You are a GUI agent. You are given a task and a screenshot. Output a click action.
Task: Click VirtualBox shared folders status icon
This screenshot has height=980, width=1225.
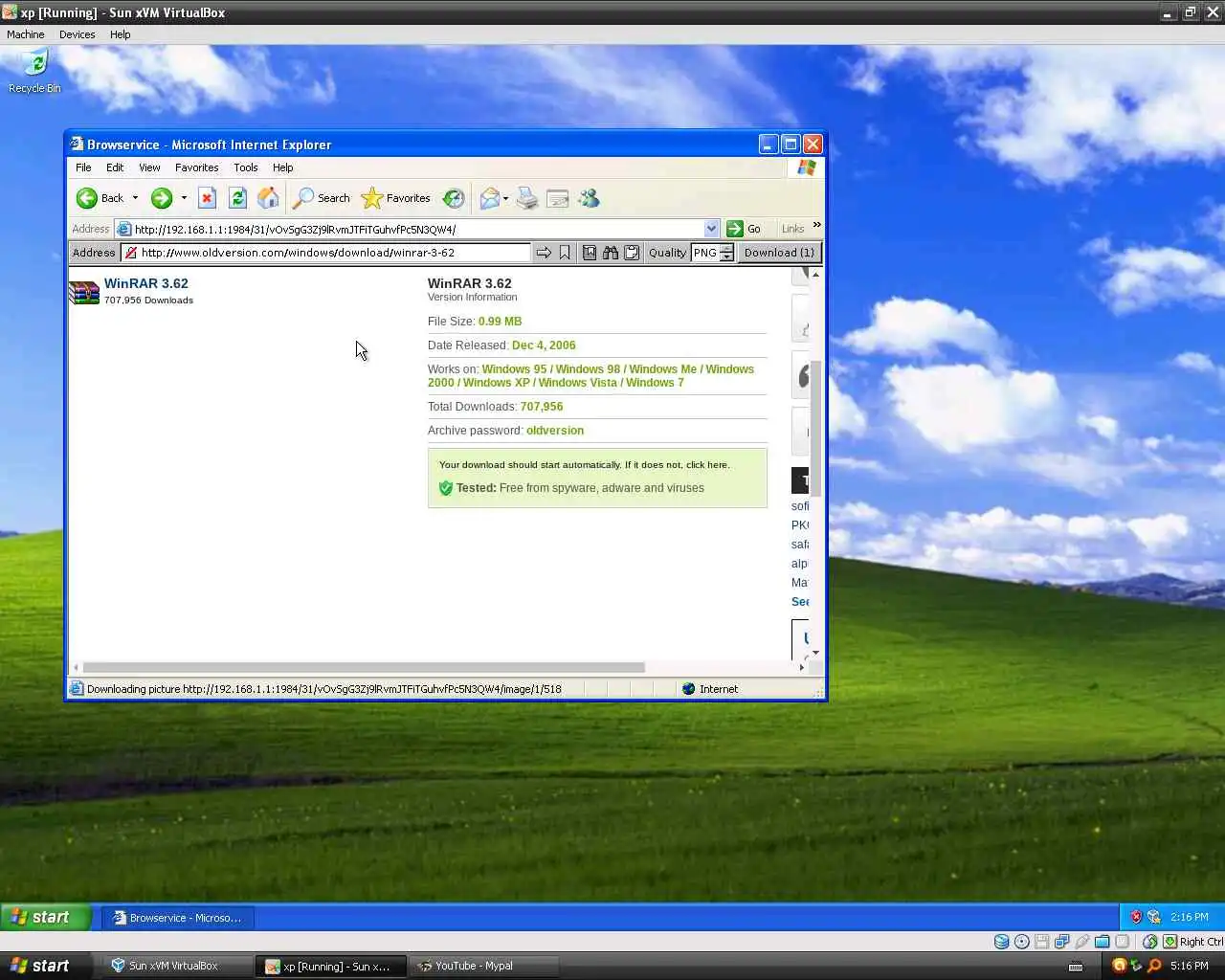click(1102, 942)
